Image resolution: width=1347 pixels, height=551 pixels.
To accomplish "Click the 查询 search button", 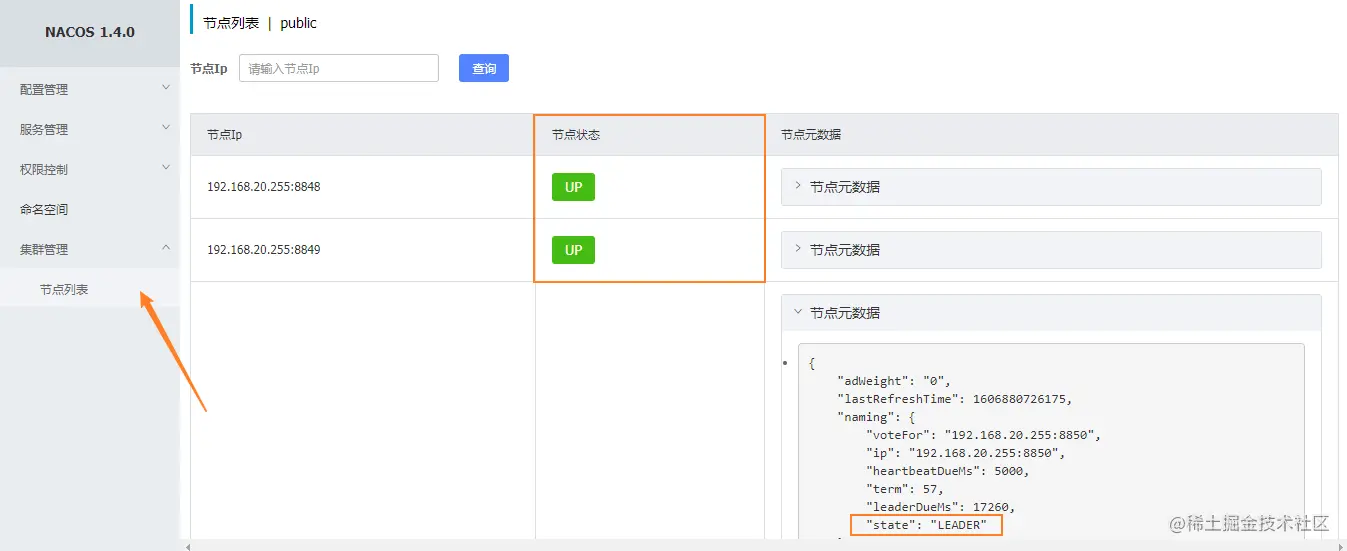I will (x=484, y=68).
